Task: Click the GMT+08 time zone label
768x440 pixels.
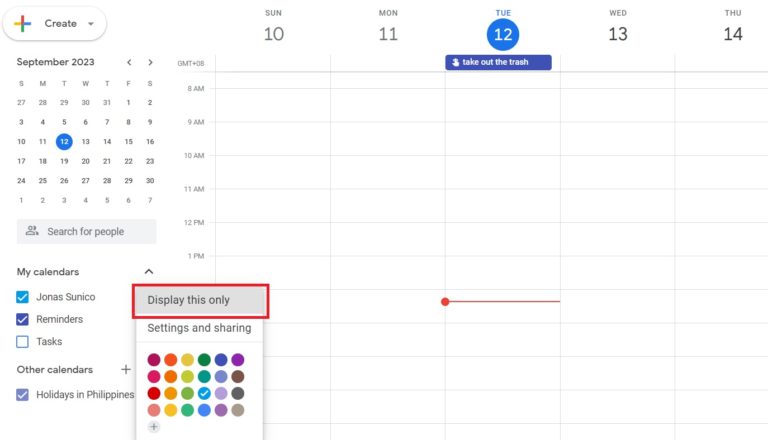Action: 191,63
